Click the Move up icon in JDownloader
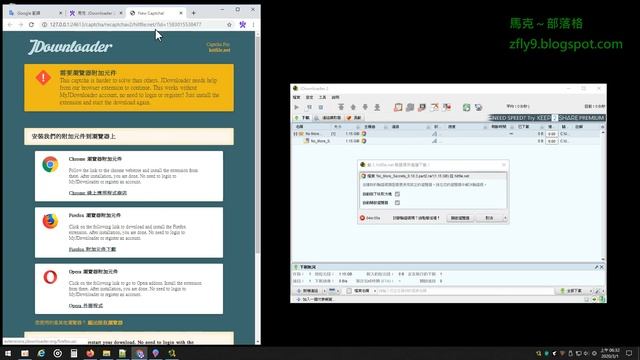640x360 pixels. tap(353, 107)
